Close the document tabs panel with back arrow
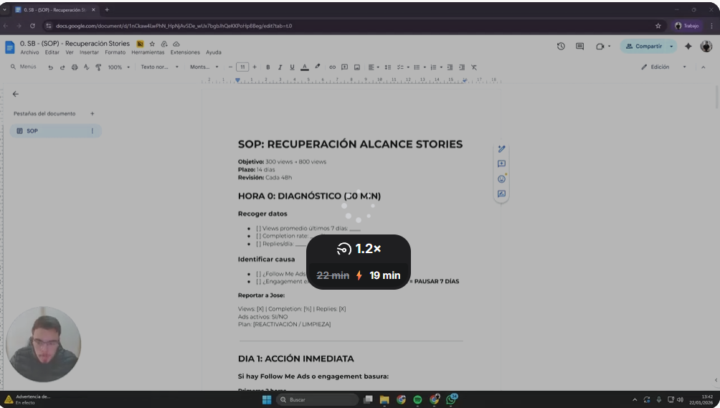This screenshot has height=408, width=720. pos(16,94)
